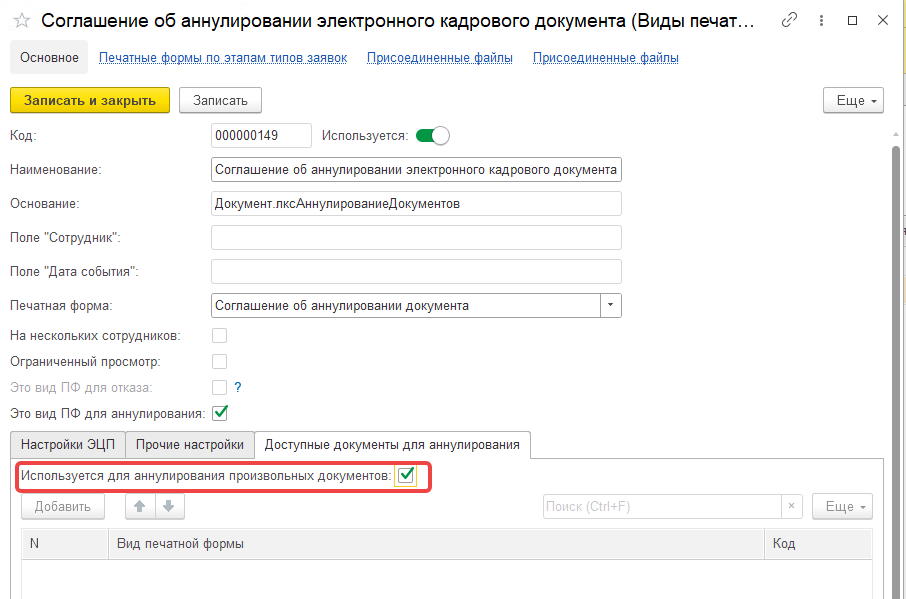
Task: Sort by 'Вид печатной формы' column header
Action: click(436, 544)
